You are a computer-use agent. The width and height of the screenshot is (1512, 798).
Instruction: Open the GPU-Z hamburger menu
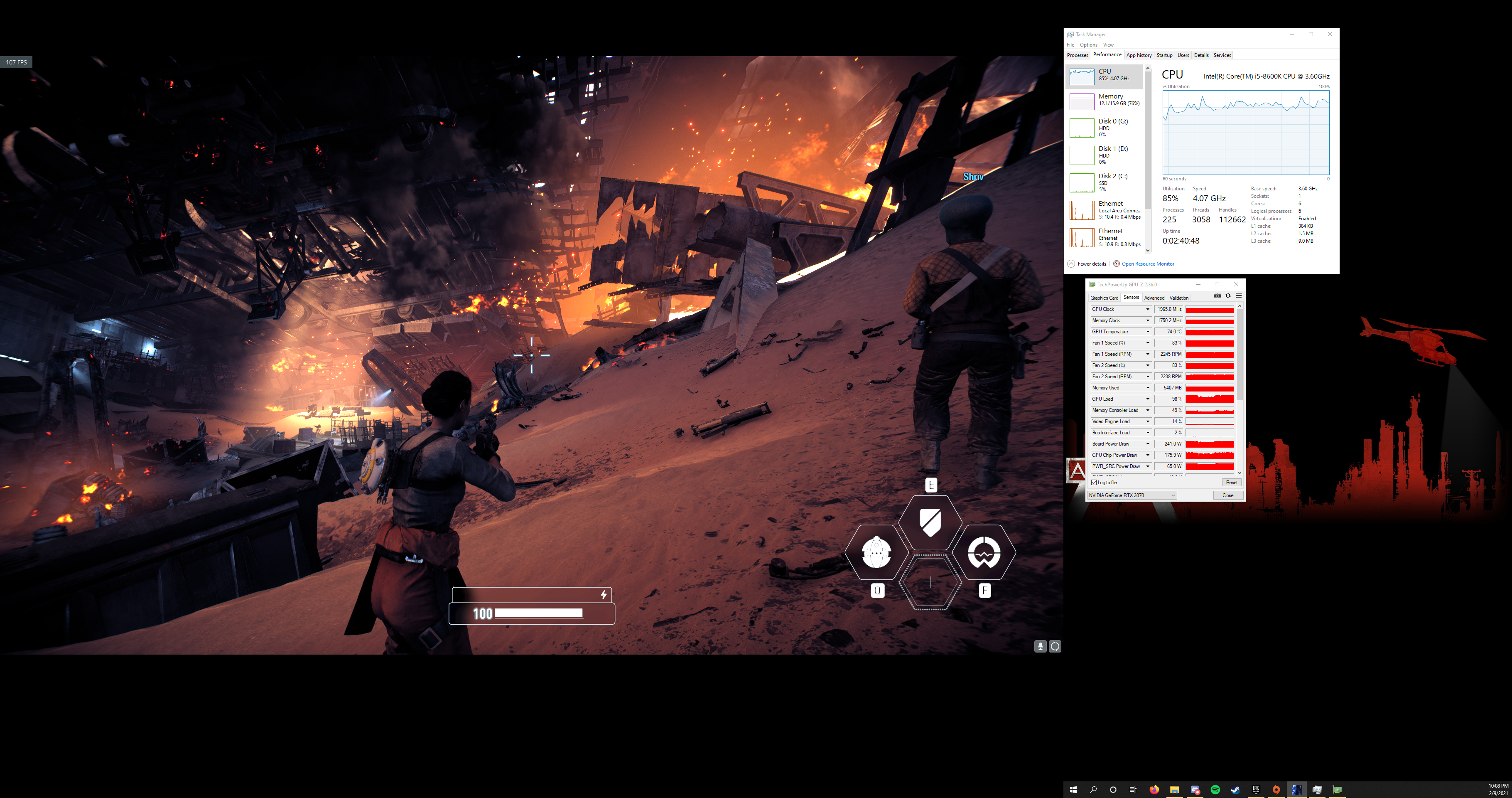1239,296
